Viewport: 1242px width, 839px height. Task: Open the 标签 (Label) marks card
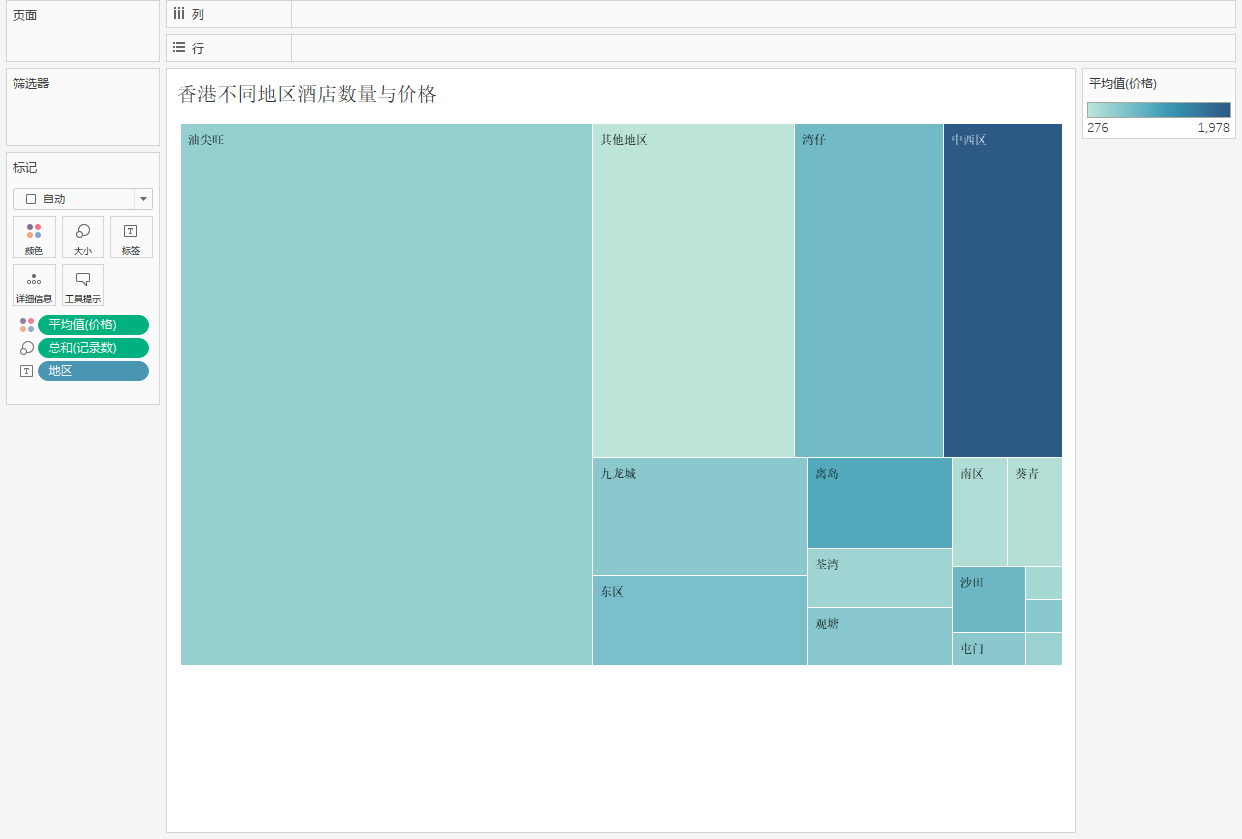[131, 237]
